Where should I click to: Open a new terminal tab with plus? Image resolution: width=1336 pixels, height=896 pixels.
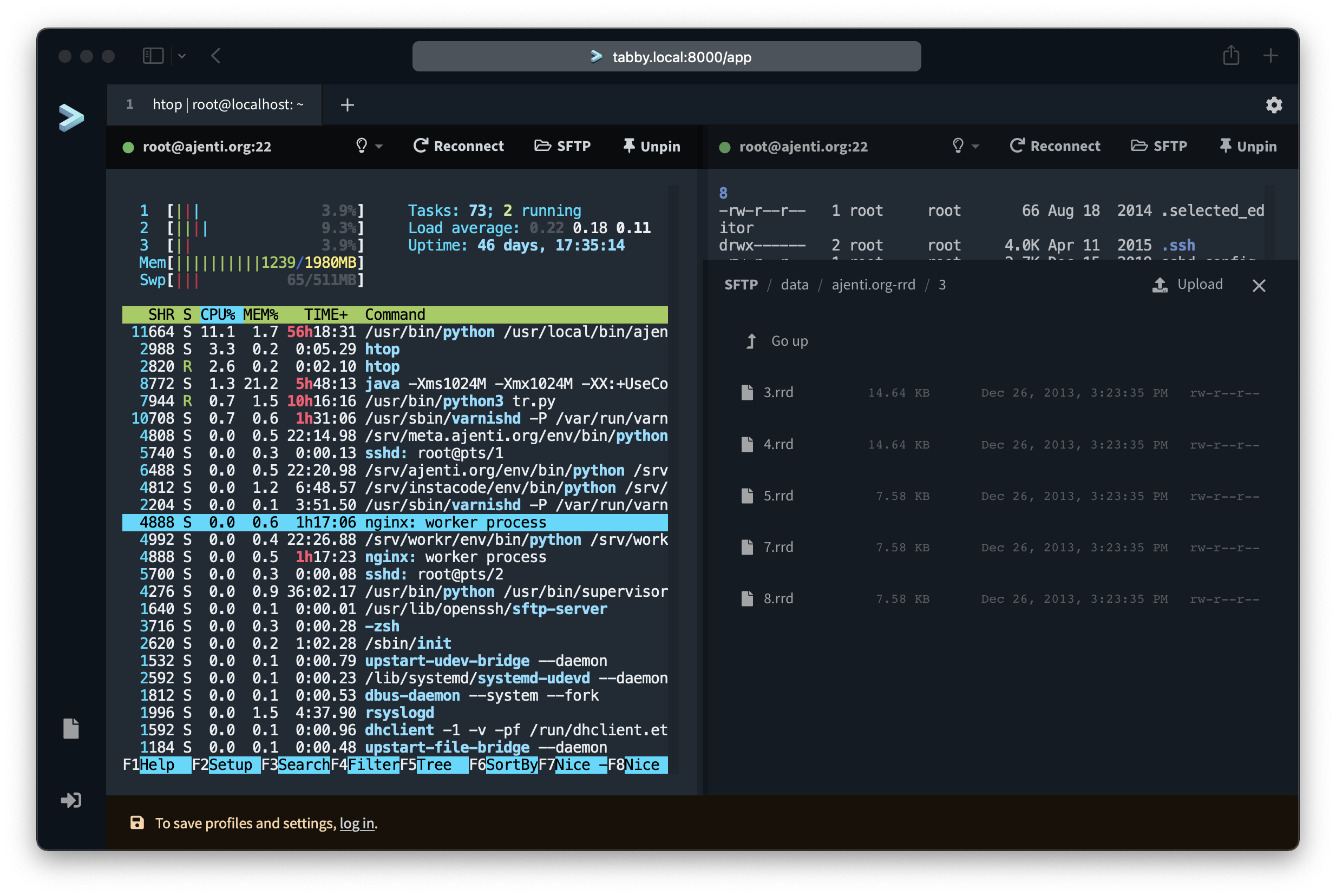click(347, 105)
